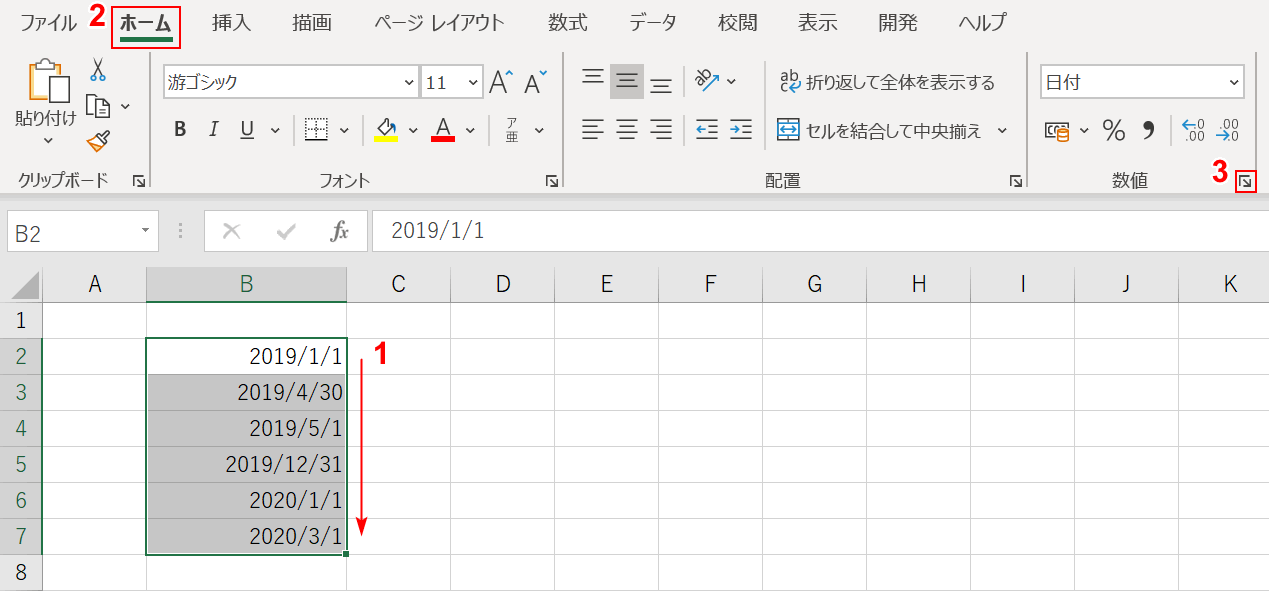
Task: Open the 日付 number format dropdown
Action: click(1232, 82)
